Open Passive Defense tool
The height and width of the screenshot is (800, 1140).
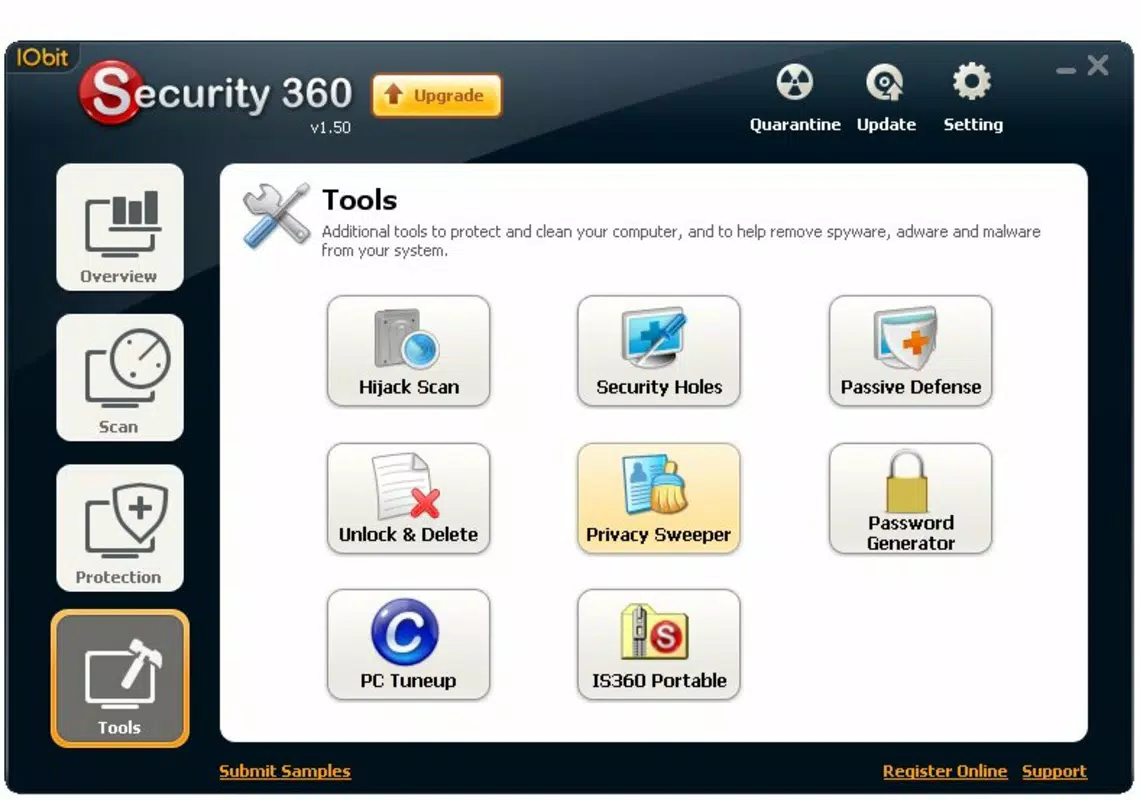[x=910, y=351]
